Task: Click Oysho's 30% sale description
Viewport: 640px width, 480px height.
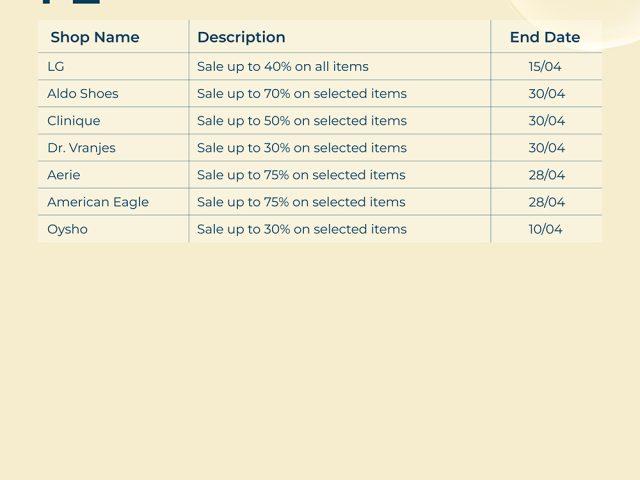Action: (x=302, y=229)
